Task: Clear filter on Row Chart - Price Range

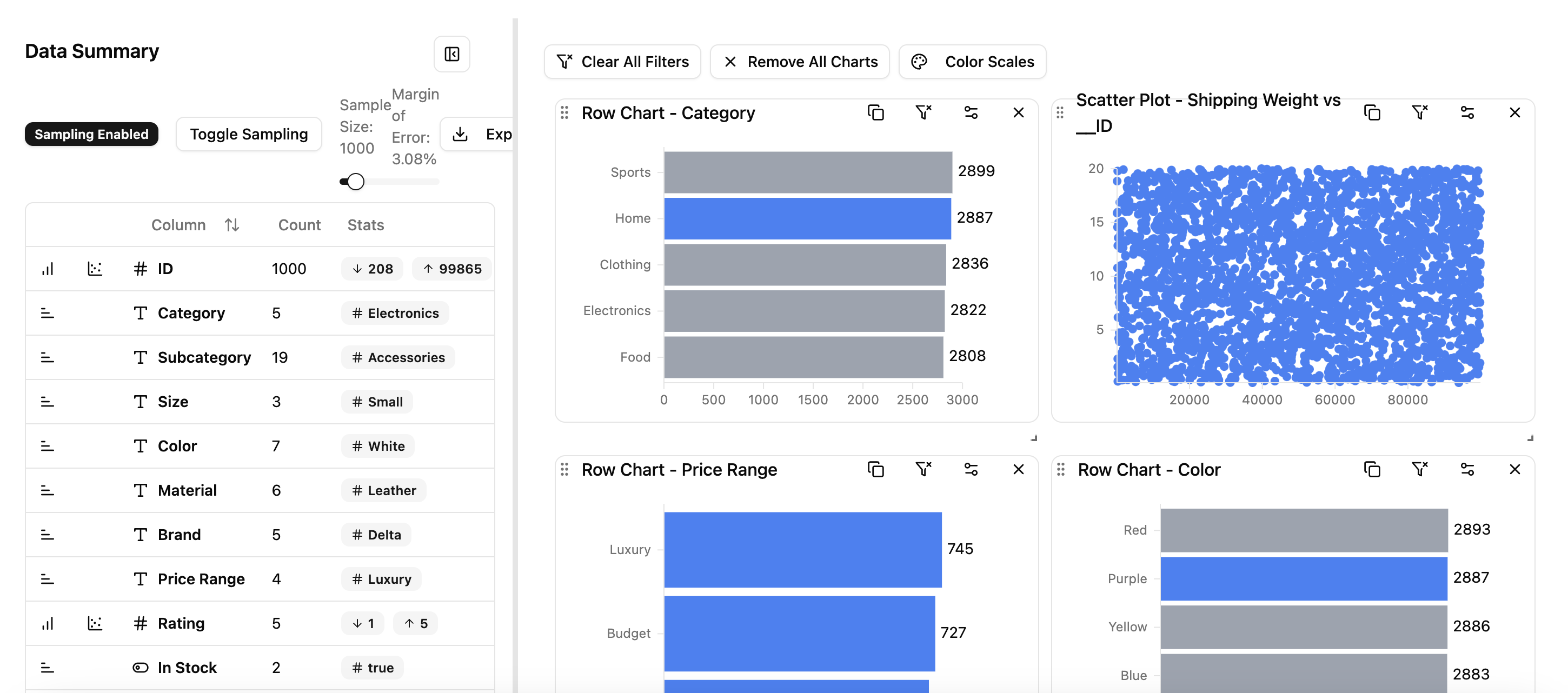Action: coord(923,470)
